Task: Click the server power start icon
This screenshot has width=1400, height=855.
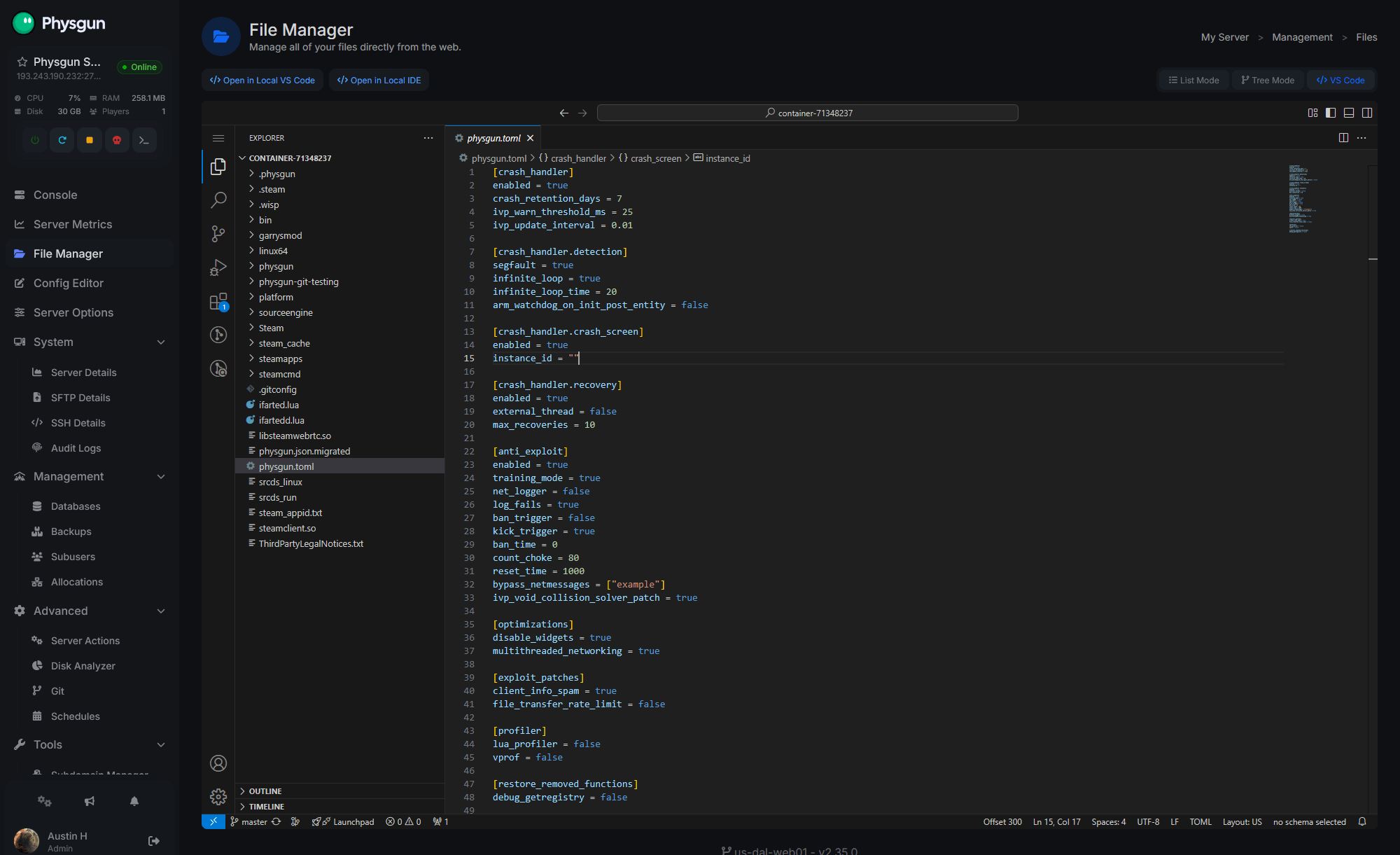Action: point(35,140)
